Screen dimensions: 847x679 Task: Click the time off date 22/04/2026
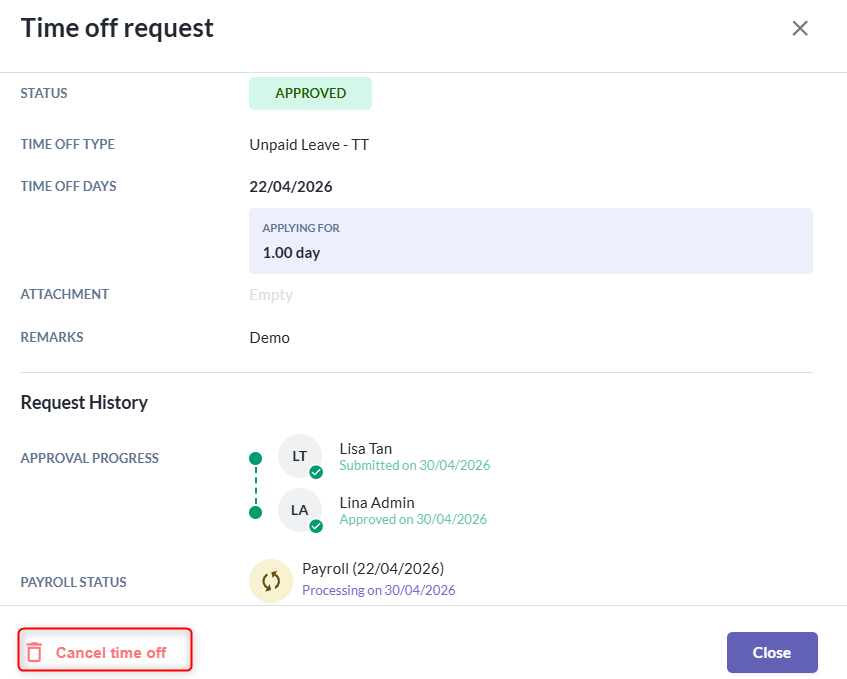[291, 187]
